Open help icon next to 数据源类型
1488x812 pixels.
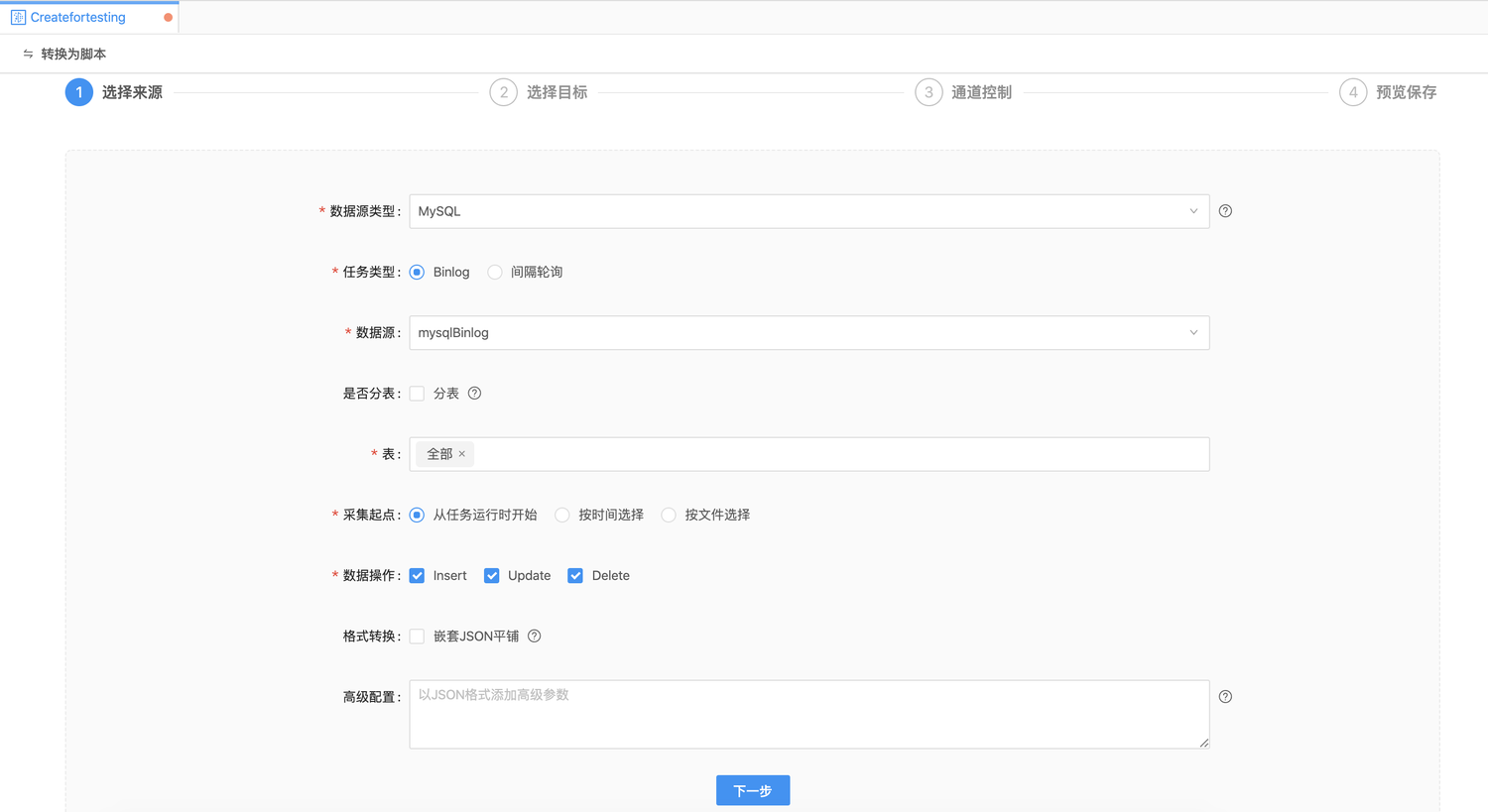(x=1225, y=211)
